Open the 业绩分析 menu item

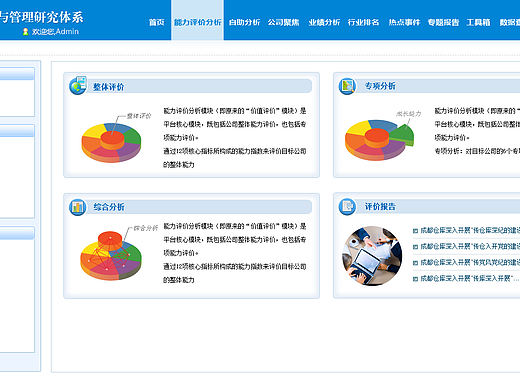(324, 22)
